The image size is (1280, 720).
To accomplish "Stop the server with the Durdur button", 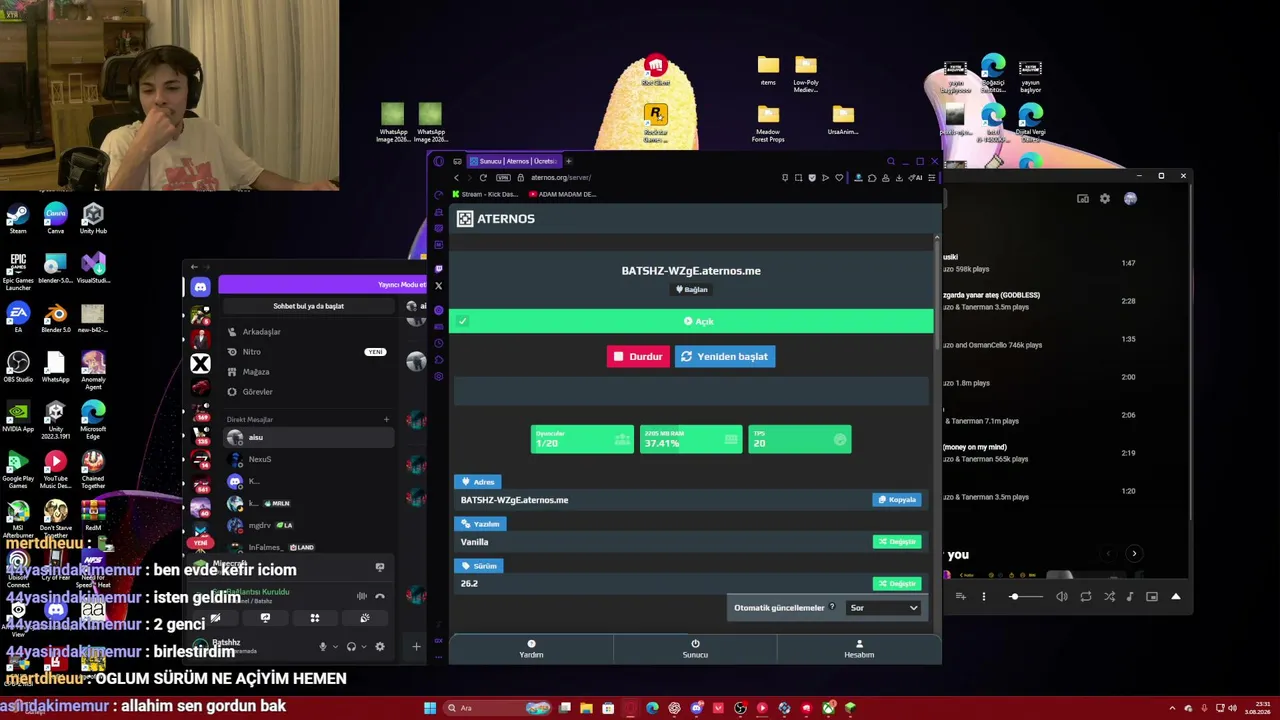I will click(x=638, y=356).
